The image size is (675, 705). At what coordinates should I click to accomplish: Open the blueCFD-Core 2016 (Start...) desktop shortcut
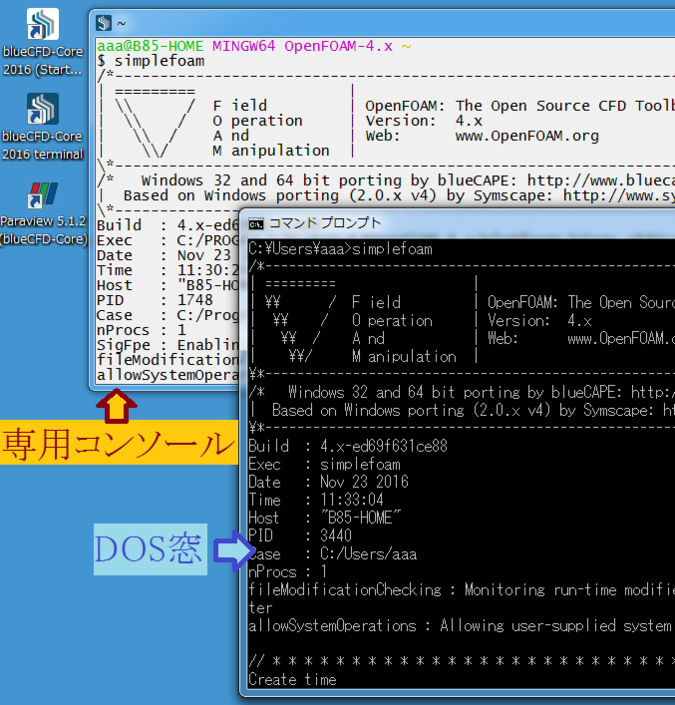(43, 43)
